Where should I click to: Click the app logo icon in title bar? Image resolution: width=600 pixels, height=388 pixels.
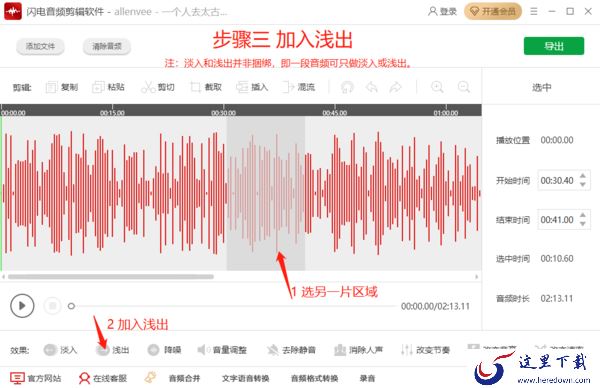click(x=13, y=11)
